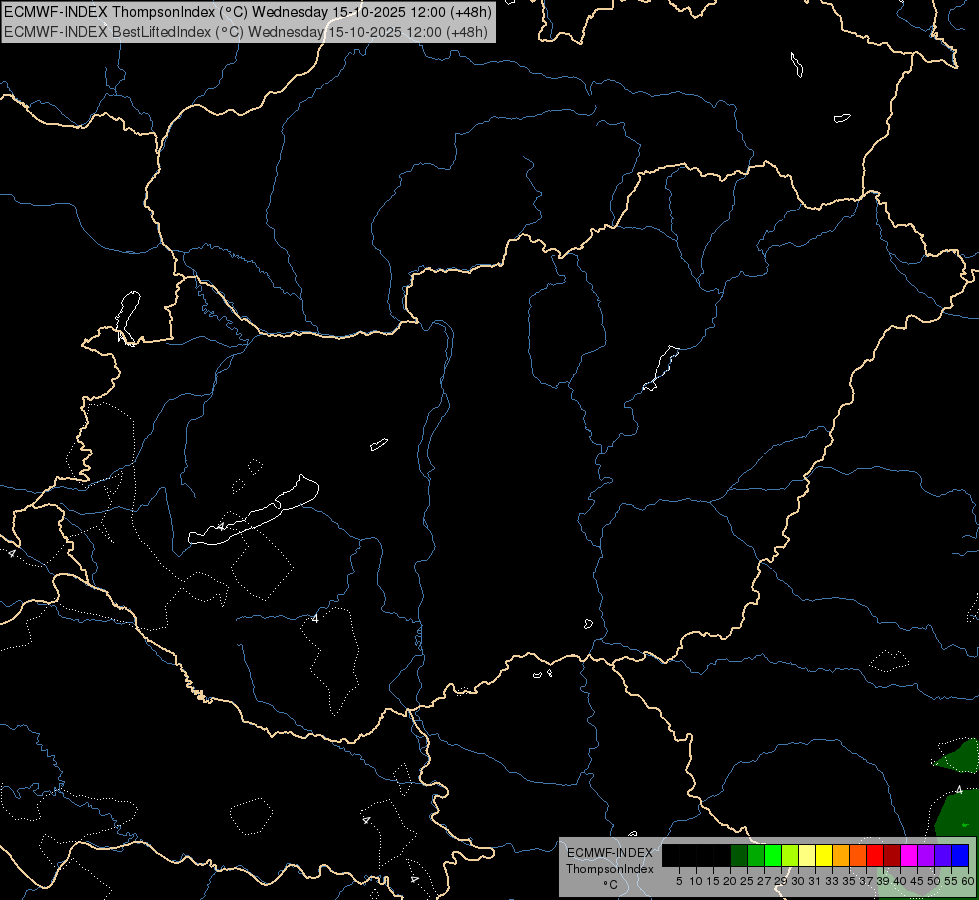Click the BestLiftedIndex title line
Screen dimensions: 979x900
(x=246, y=32)
